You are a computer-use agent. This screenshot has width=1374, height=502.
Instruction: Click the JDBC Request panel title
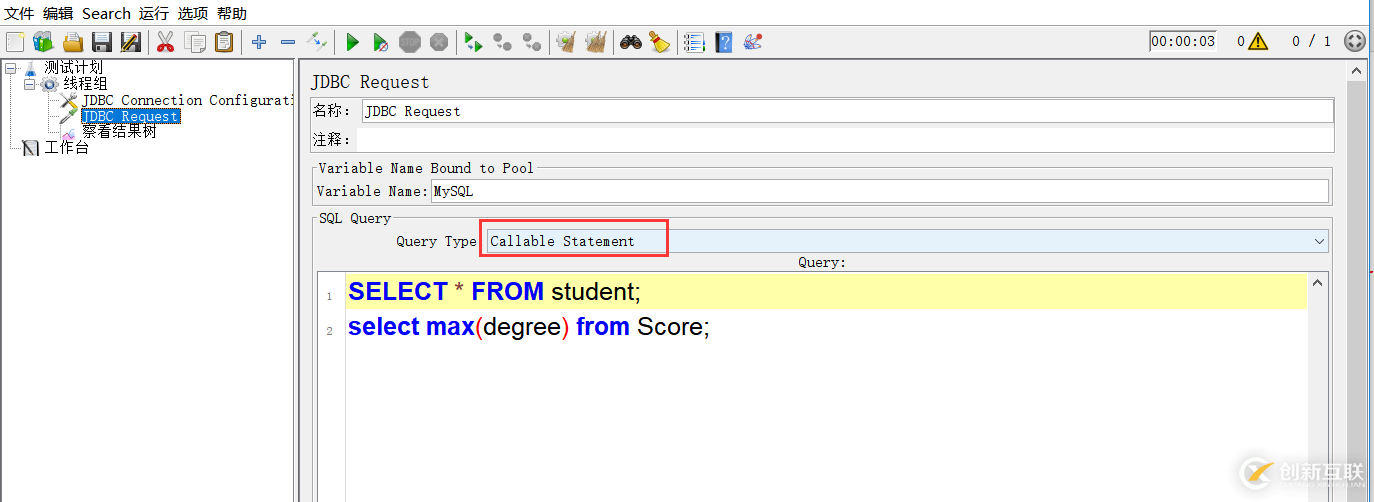(370, 82)
